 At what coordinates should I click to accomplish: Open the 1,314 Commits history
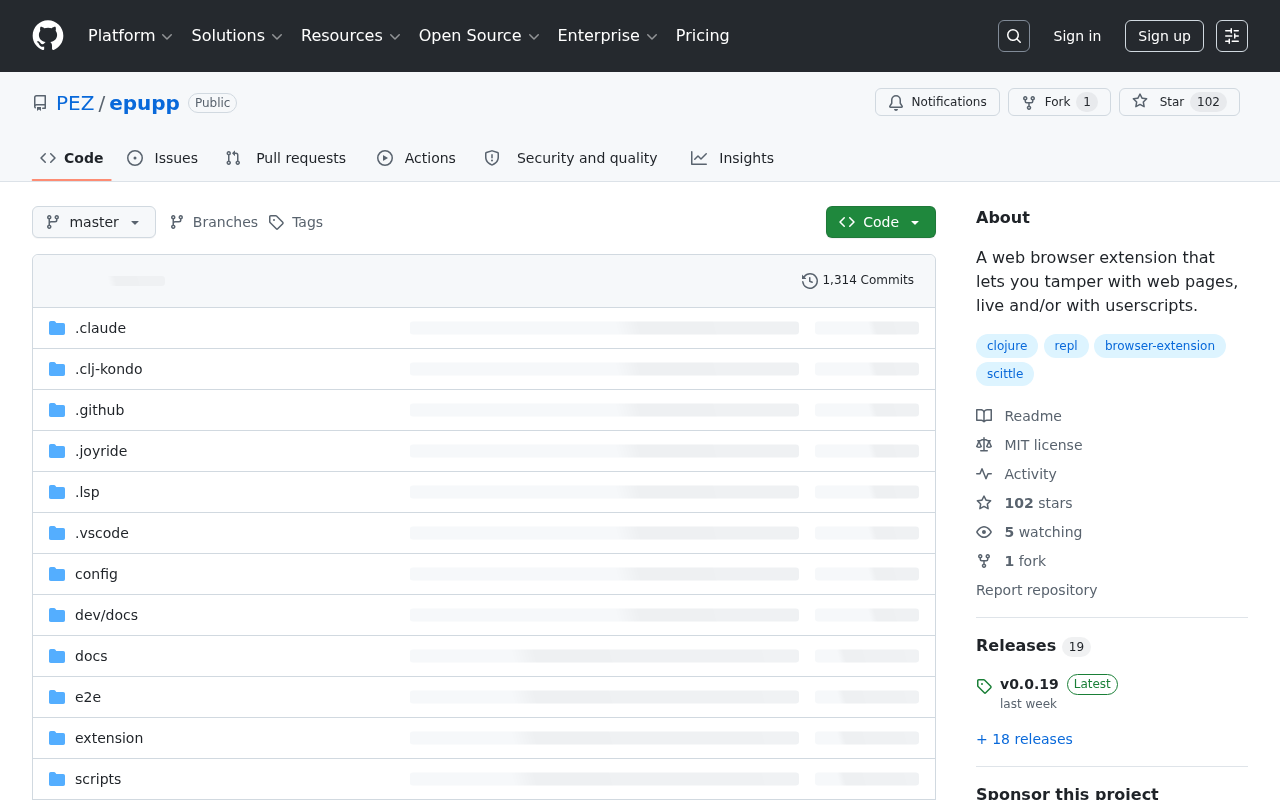(858, 281)
